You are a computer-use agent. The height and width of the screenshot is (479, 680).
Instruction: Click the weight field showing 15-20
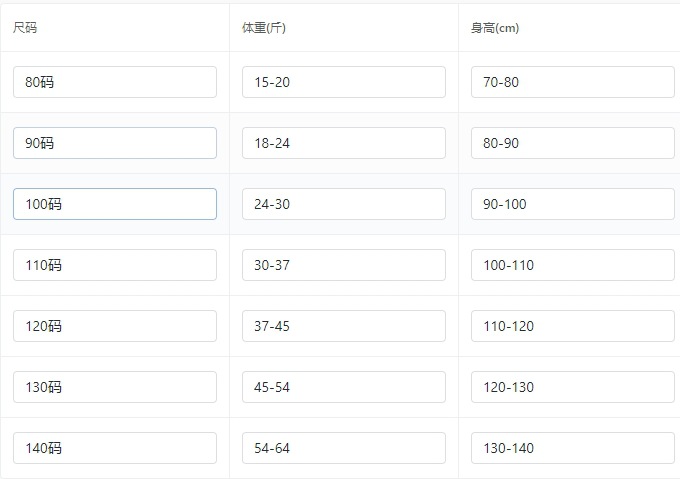344,82
